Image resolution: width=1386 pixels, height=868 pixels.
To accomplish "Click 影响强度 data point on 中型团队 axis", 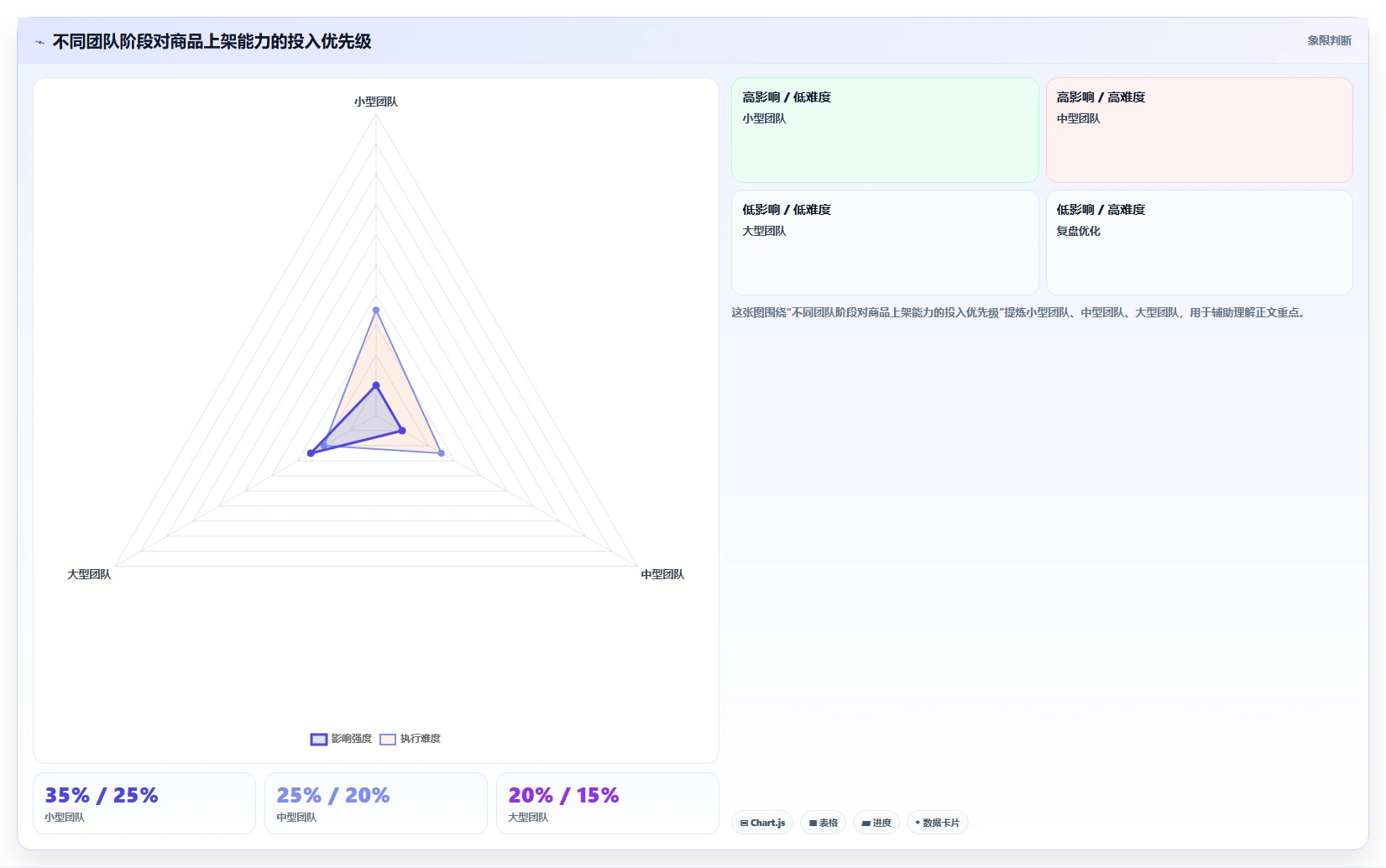I will [x=402, y=431].
